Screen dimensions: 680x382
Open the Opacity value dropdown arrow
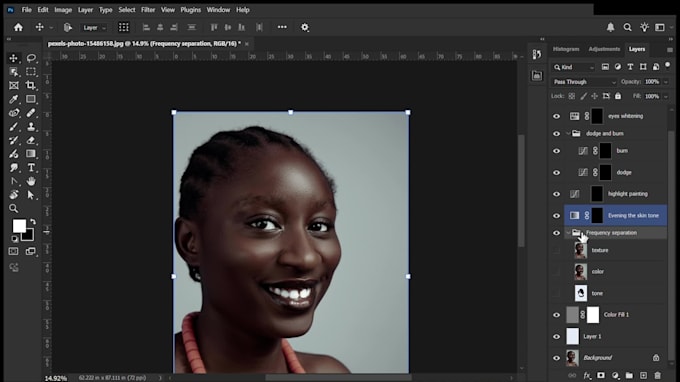[666, 82]
